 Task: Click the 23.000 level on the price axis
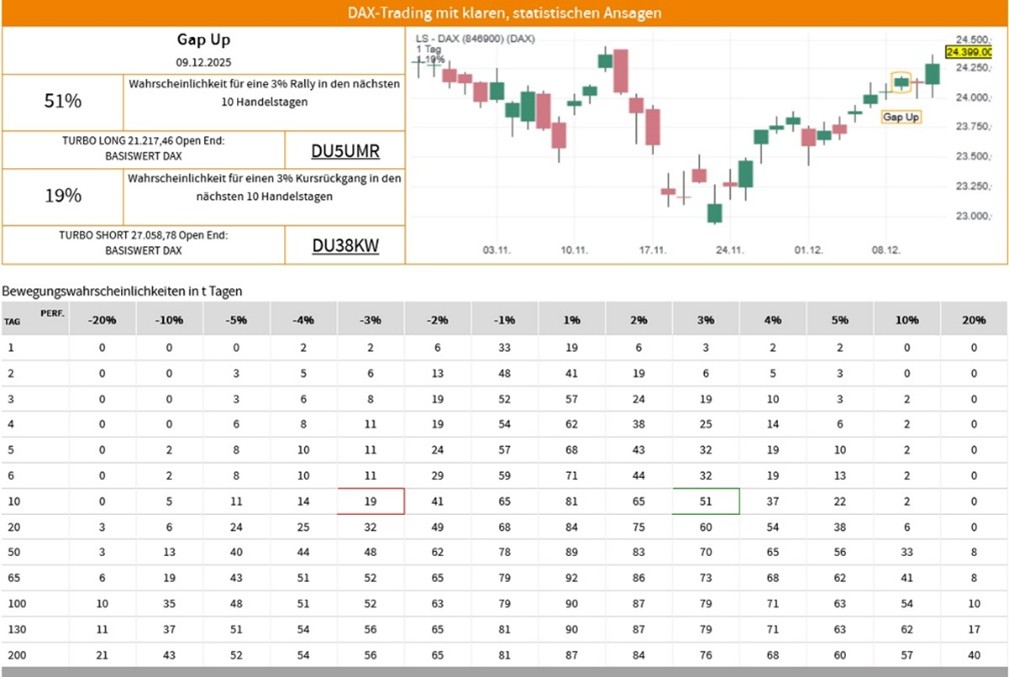[970, 216]
